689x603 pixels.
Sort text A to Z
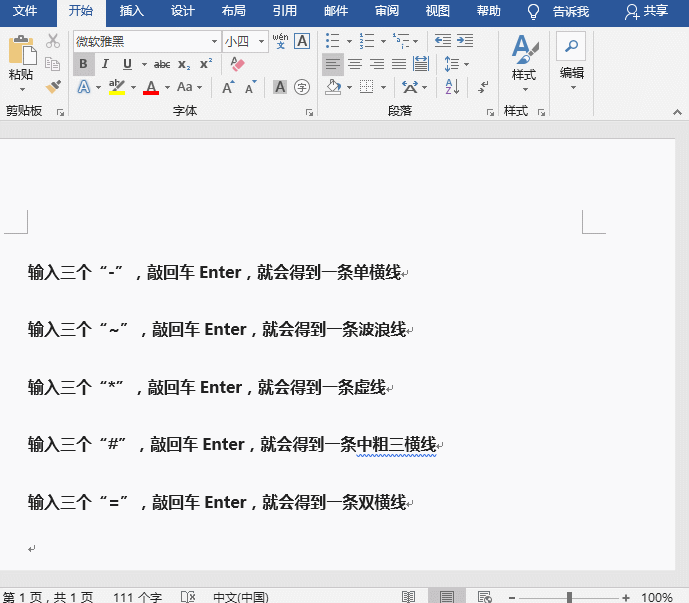click(453, 87)
